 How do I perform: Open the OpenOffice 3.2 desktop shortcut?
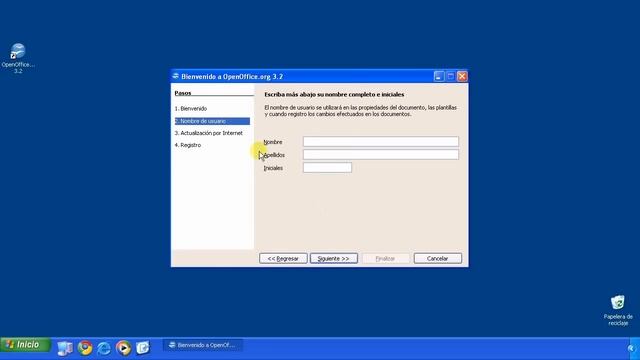18,58
